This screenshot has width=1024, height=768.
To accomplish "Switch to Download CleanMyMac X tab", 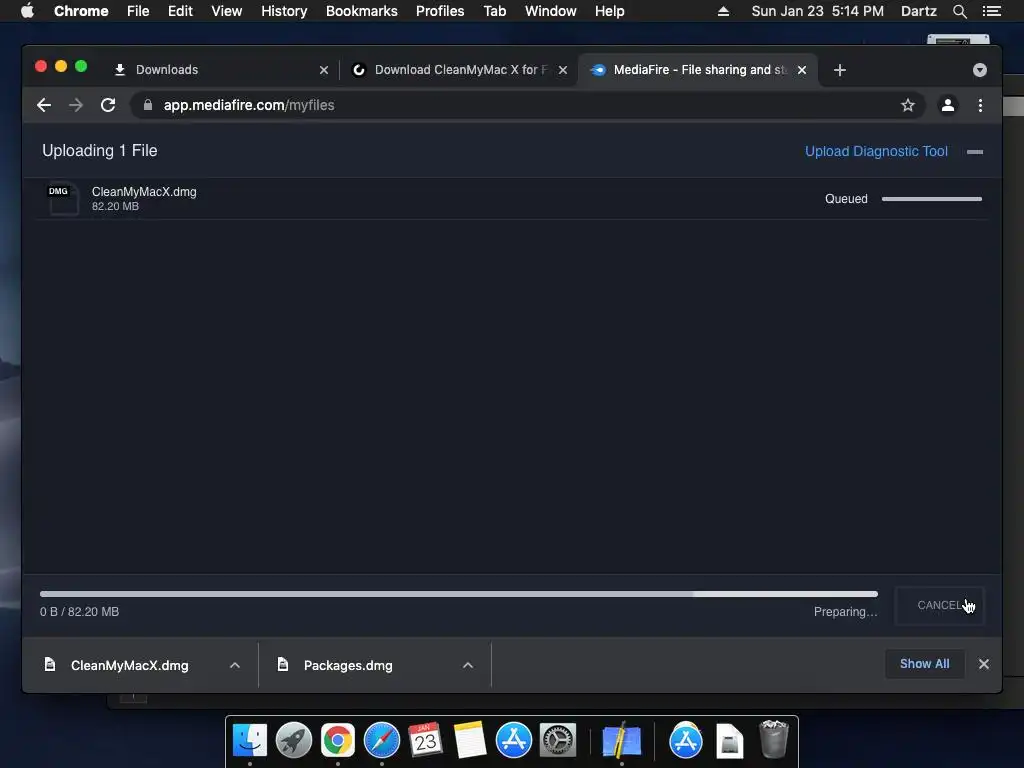I will point(458,70).
